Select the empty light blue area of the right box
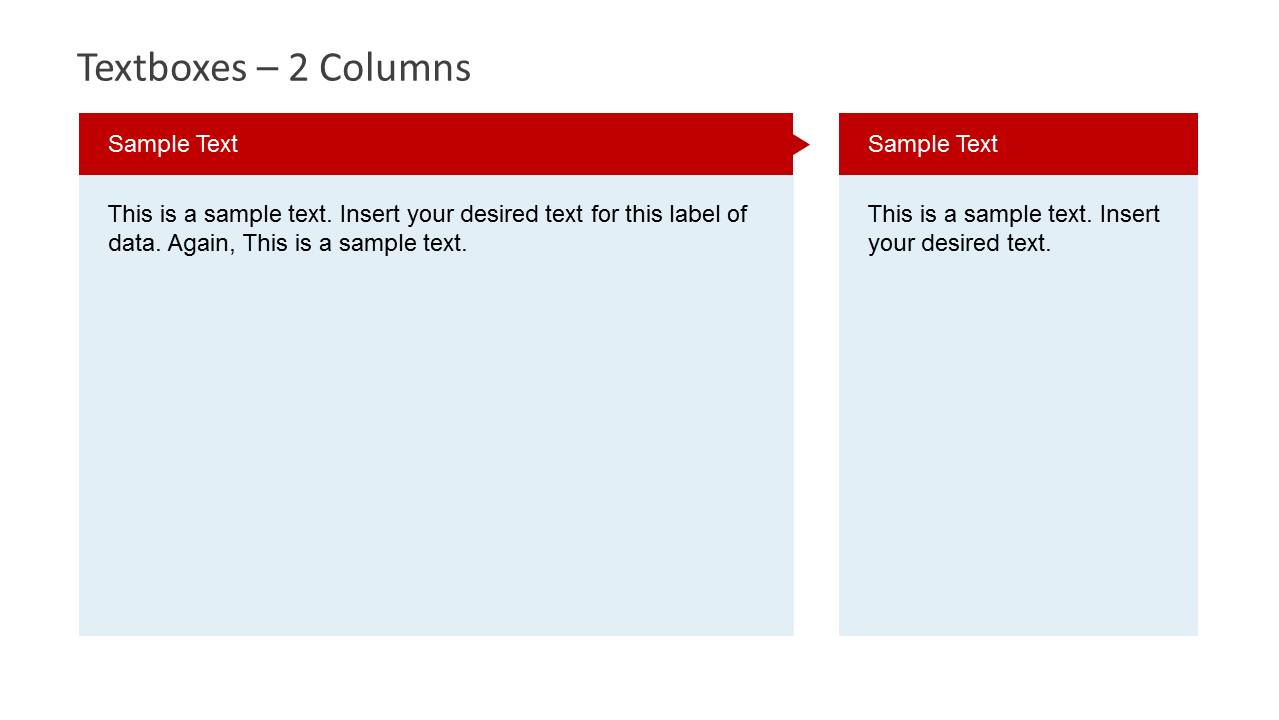 click(1018, 445)
